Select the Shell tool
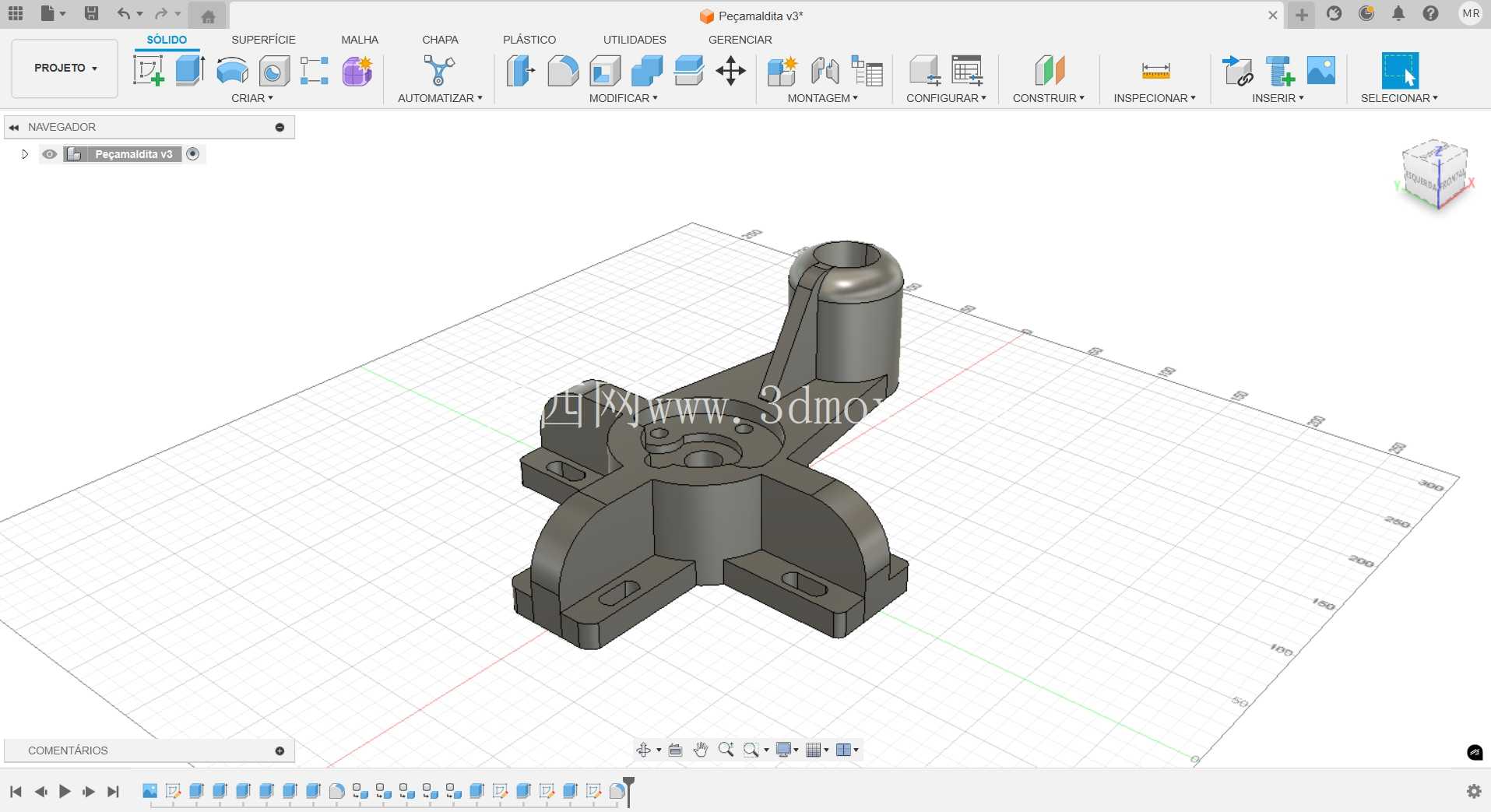The image size is (1491, 812). click(x=605, y=71)
